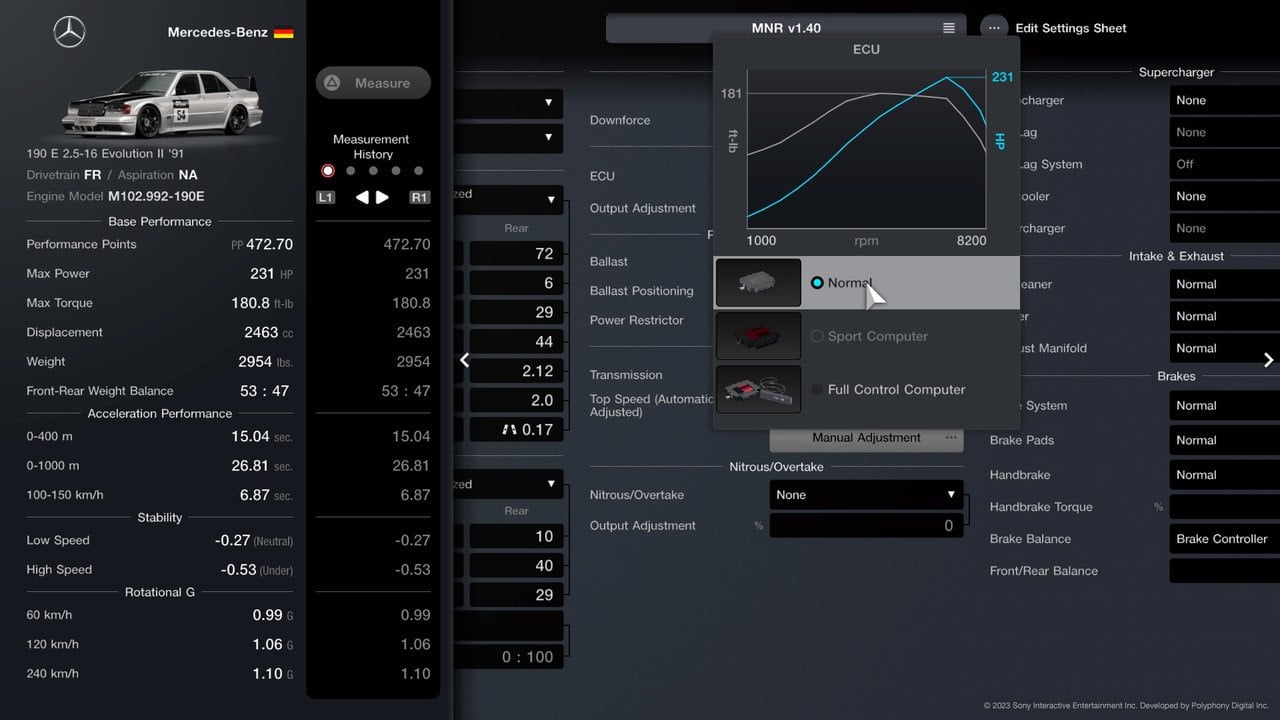The width and height of the screenshot is (1280, 720).
Task: Click the Ballast Positioning label
Action: pyautogui.click(x=642, y=291)
